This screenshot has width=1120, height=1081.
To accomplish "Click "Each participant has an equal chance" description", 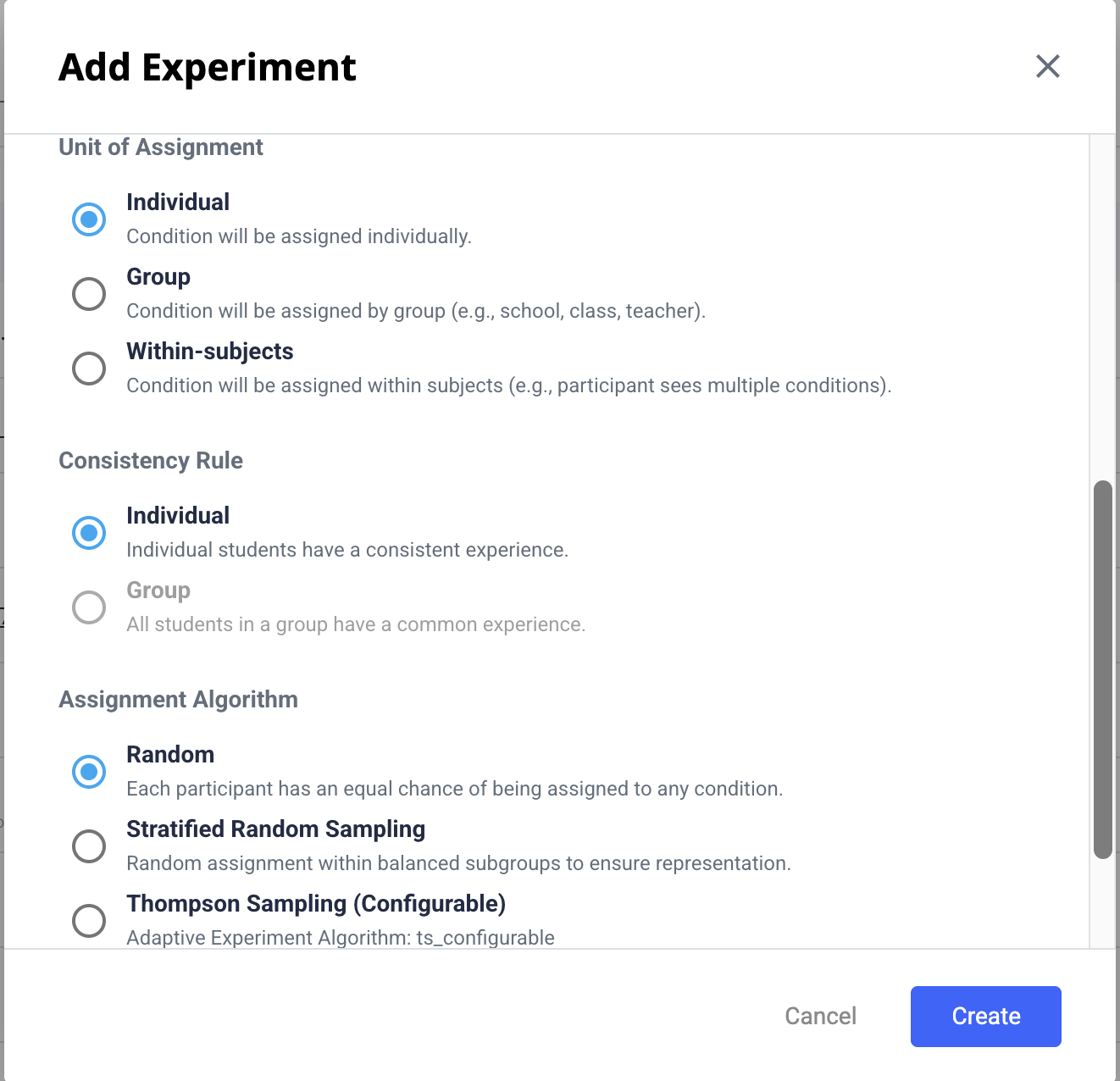I will click(454, 789).
